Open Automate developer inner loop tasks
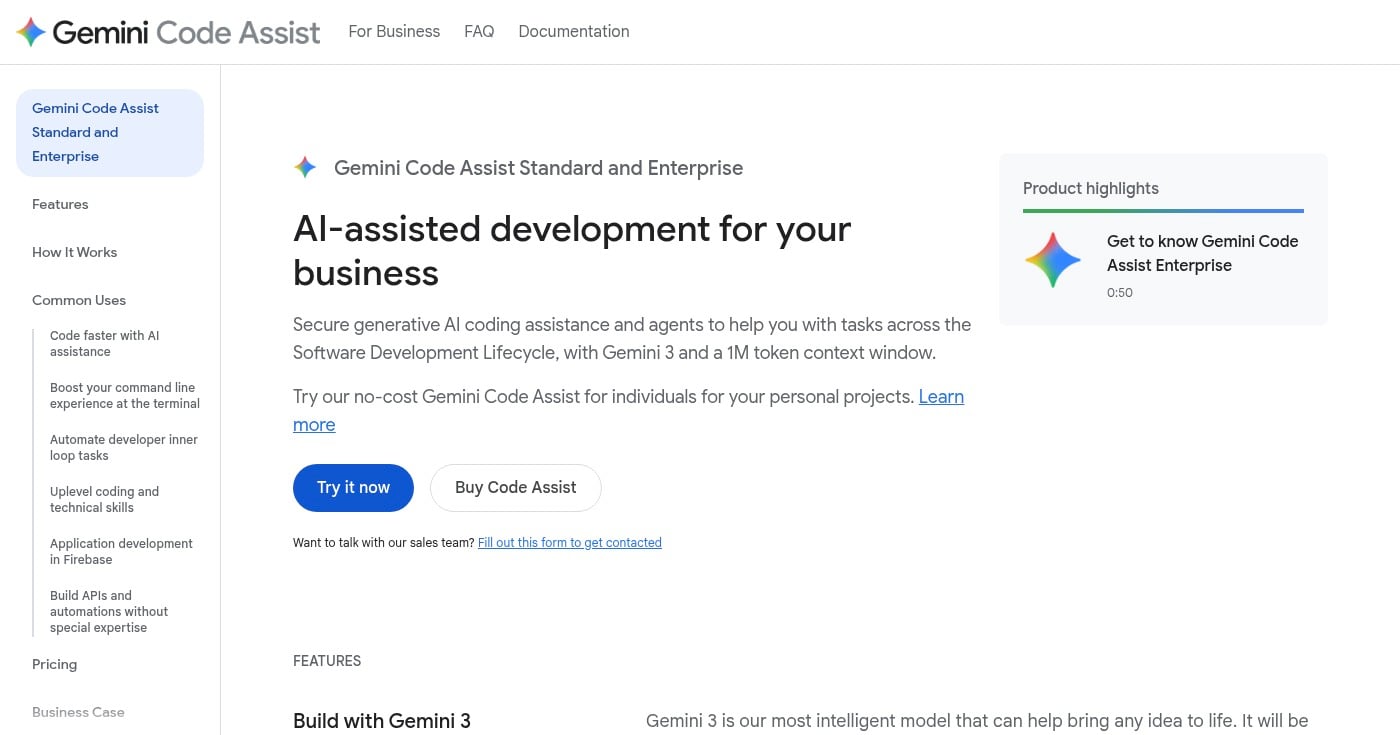This screenshot has width=1400, height=735. click(x=124, y=448)
